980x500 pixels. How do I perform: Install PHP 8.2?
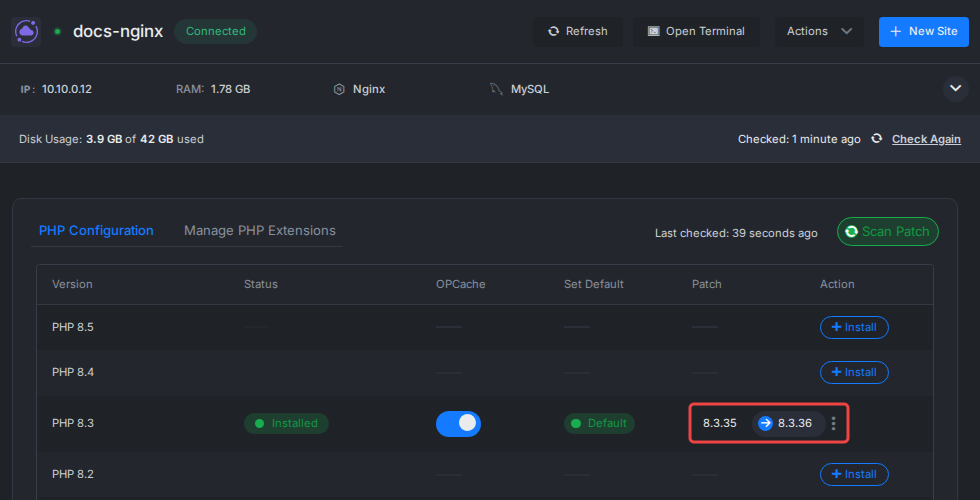(854, 474)
